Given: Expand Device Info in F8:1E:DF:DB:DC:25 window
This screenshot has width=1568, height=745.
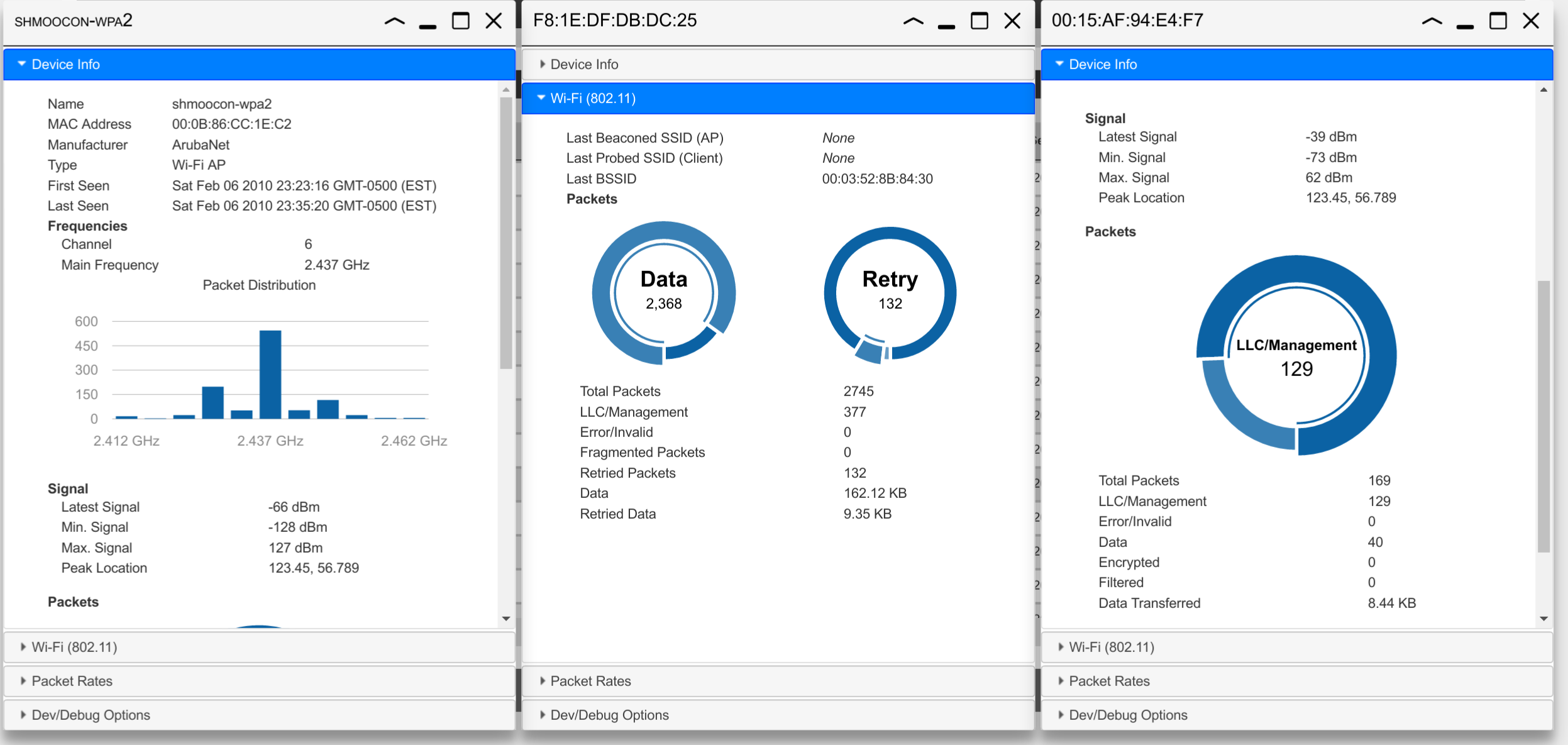Looking at the screenshot, I should [x=778, y=64].
